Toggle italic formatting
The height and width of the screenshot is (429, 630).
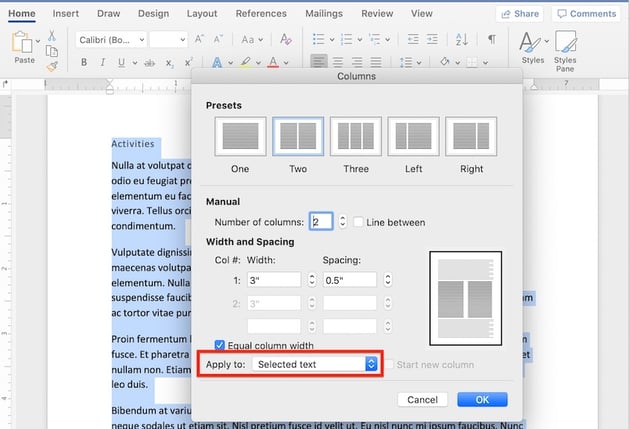[x=103, y=62]
